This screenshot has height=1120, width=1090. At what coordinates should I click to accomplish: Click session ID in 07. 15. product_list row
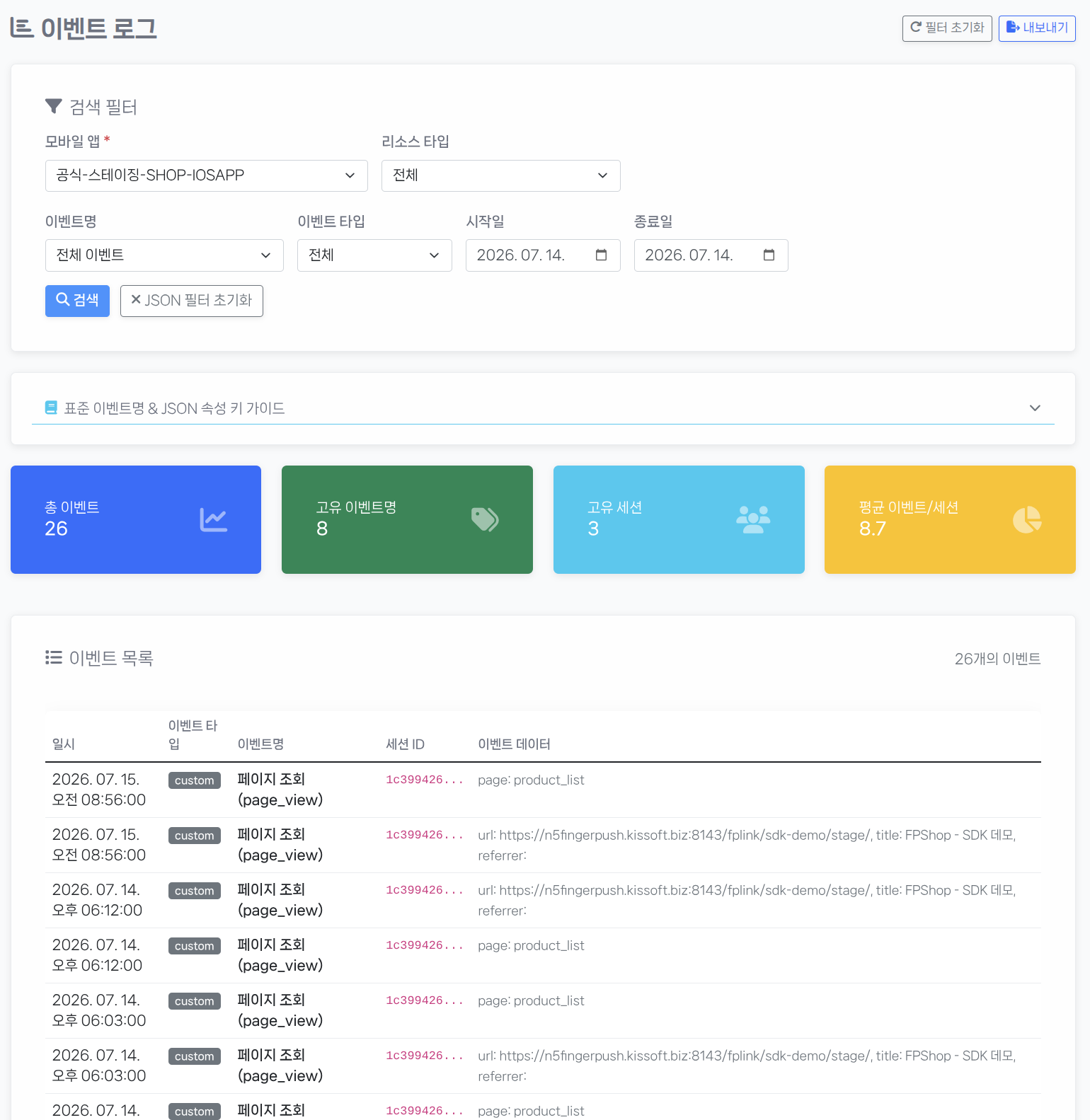tap(425, 780)
